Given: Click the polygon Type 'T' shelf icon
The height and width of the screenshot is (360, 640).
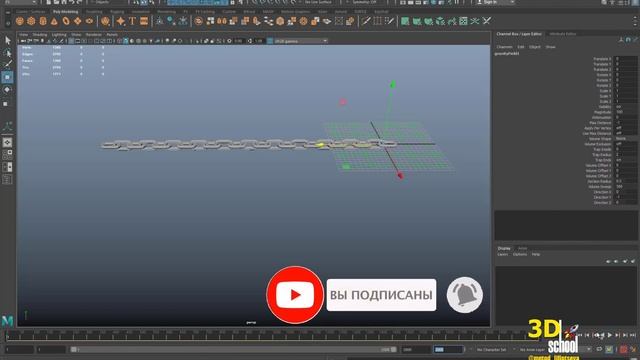Looking at the screenshot, I should tap(132, 21).
